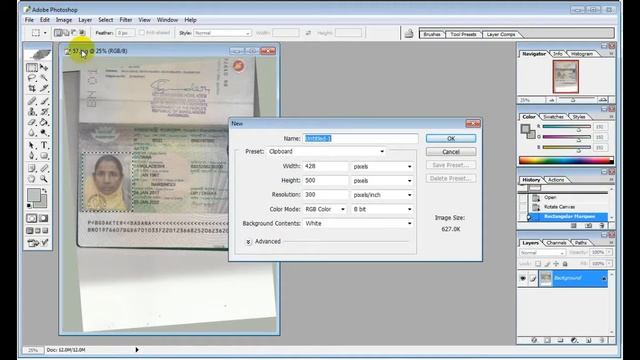Viewport: 640px width, 360px height.
Task: Select the Move tool
Action: (x=44, y=67)
